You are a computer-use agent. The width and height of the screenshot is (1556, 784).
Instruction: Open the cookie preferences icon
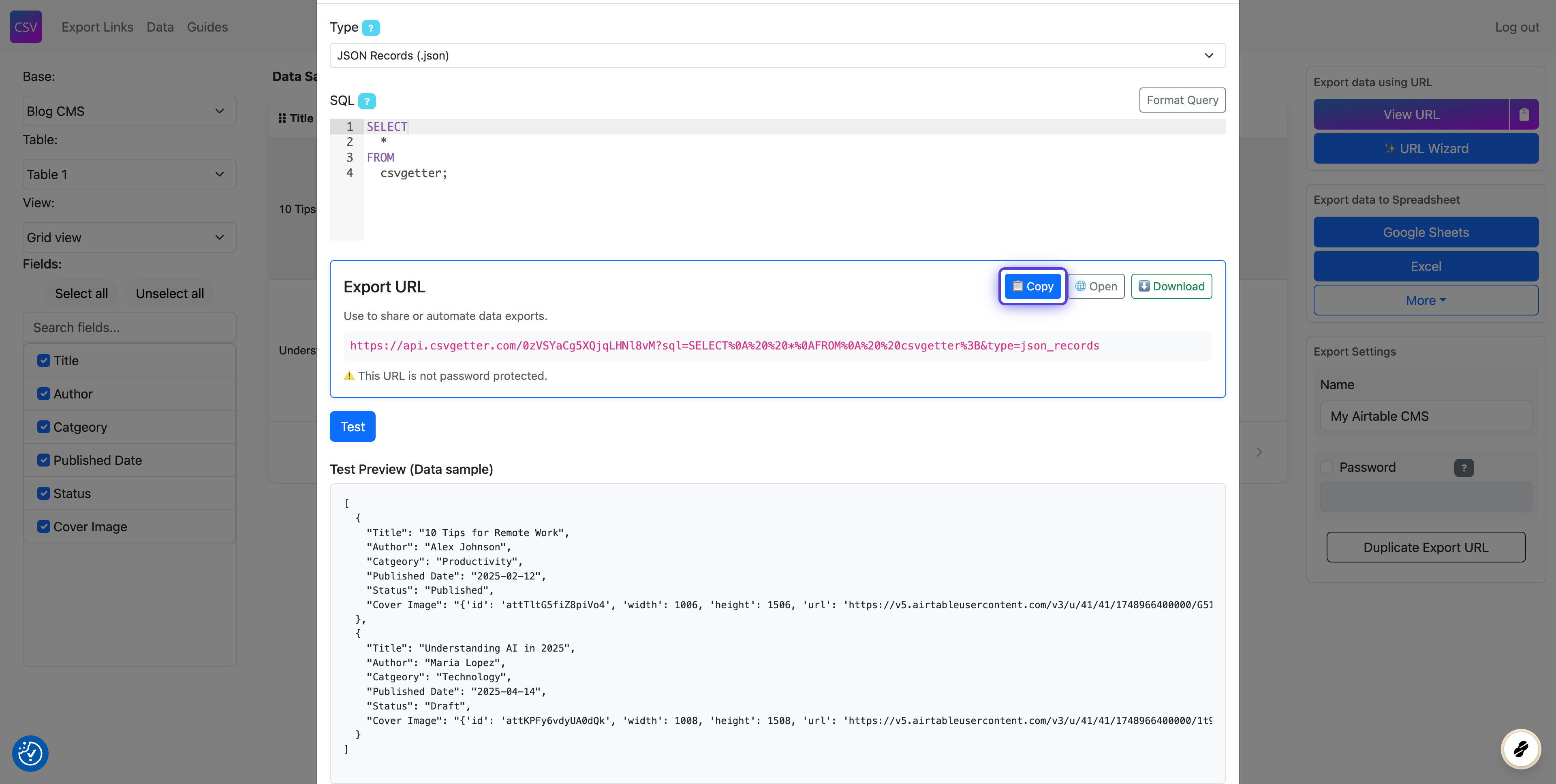tap(30, 753)
